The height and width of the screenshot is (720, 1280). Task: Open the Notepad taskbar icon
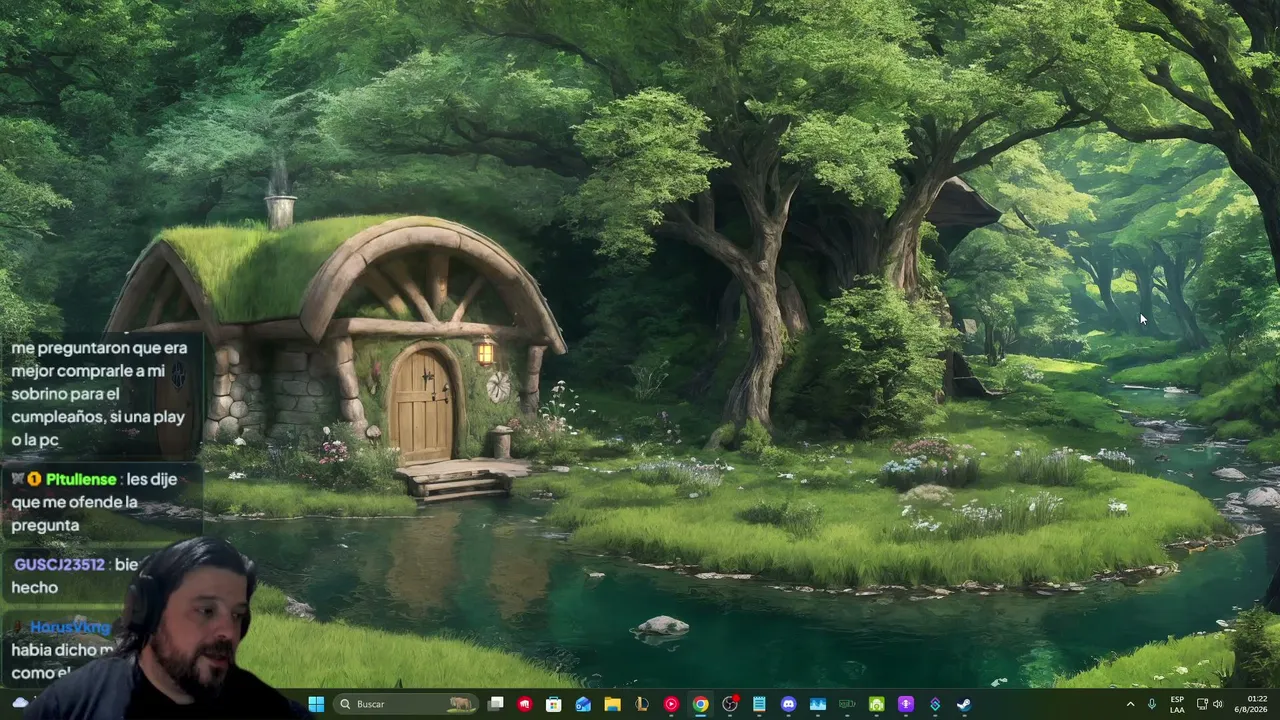tap(759, 704)
